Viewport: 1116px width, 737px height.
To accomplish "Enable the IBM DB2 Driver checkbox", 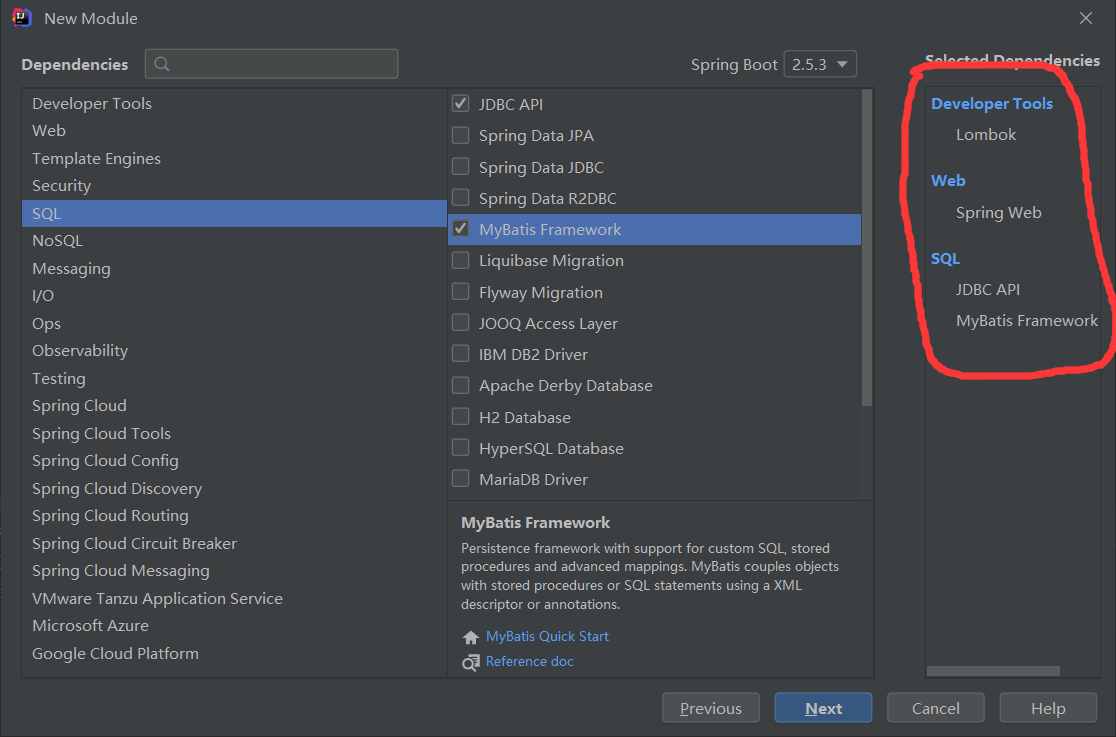I will 460,354.
